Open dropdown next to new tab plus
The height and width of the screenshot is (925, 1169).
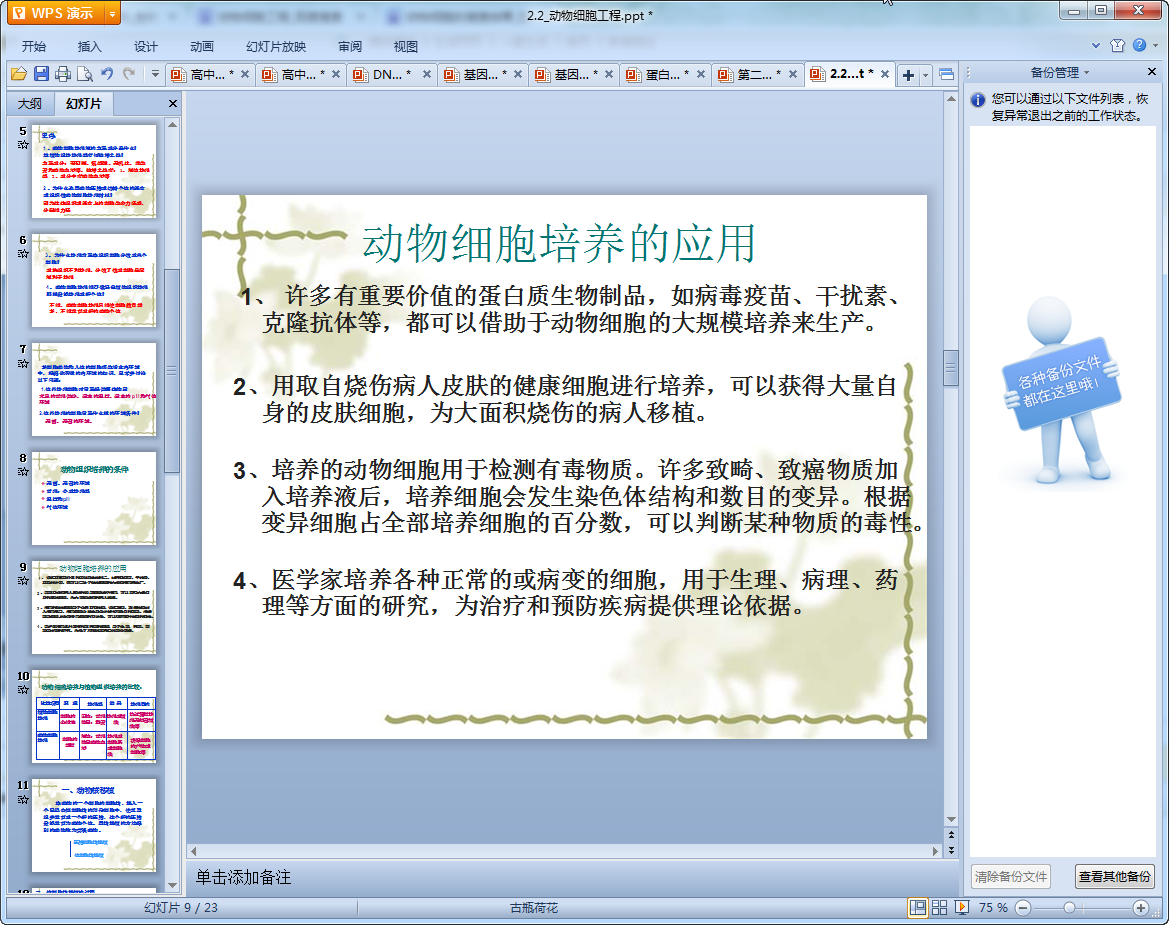click(x=925, y=75)
